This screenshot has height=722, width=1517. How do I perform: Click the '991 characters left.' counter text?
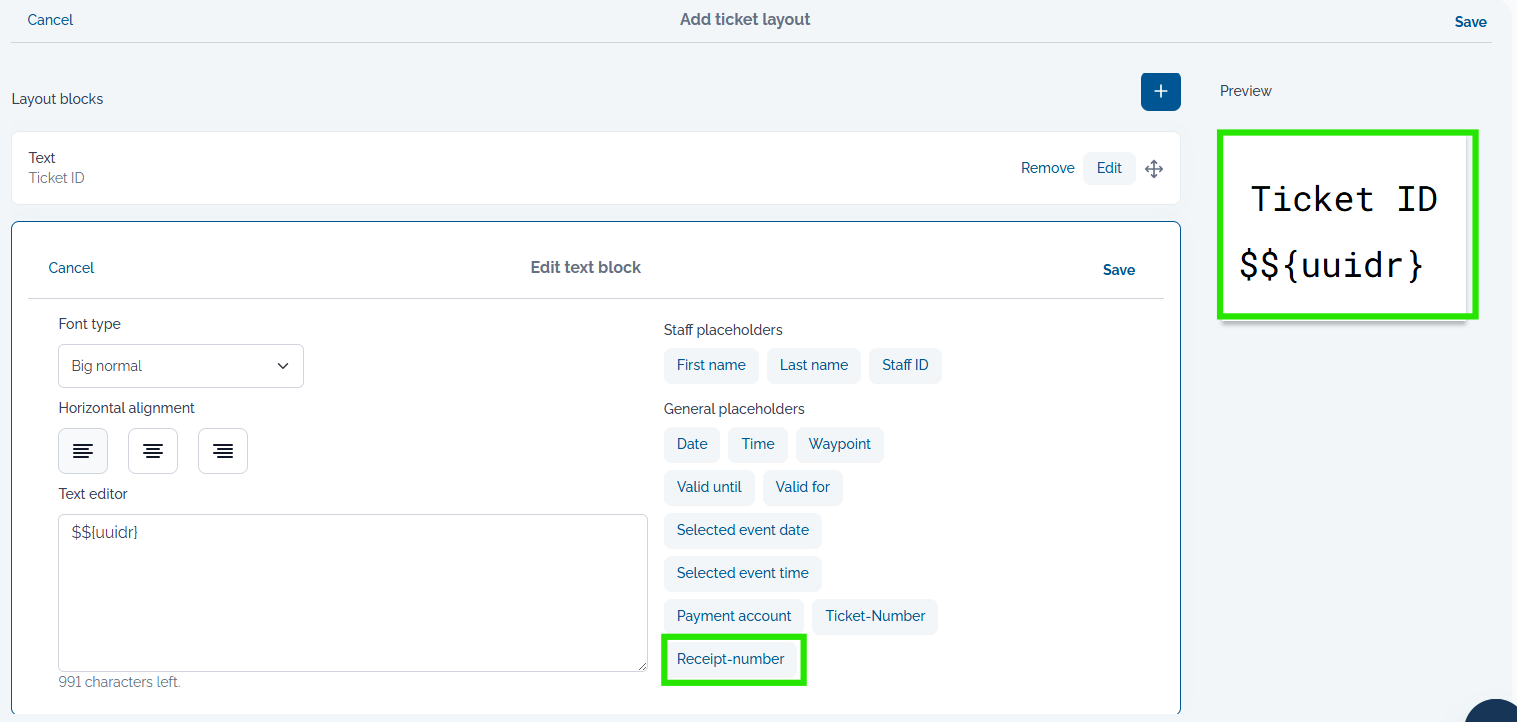(120, 682)
